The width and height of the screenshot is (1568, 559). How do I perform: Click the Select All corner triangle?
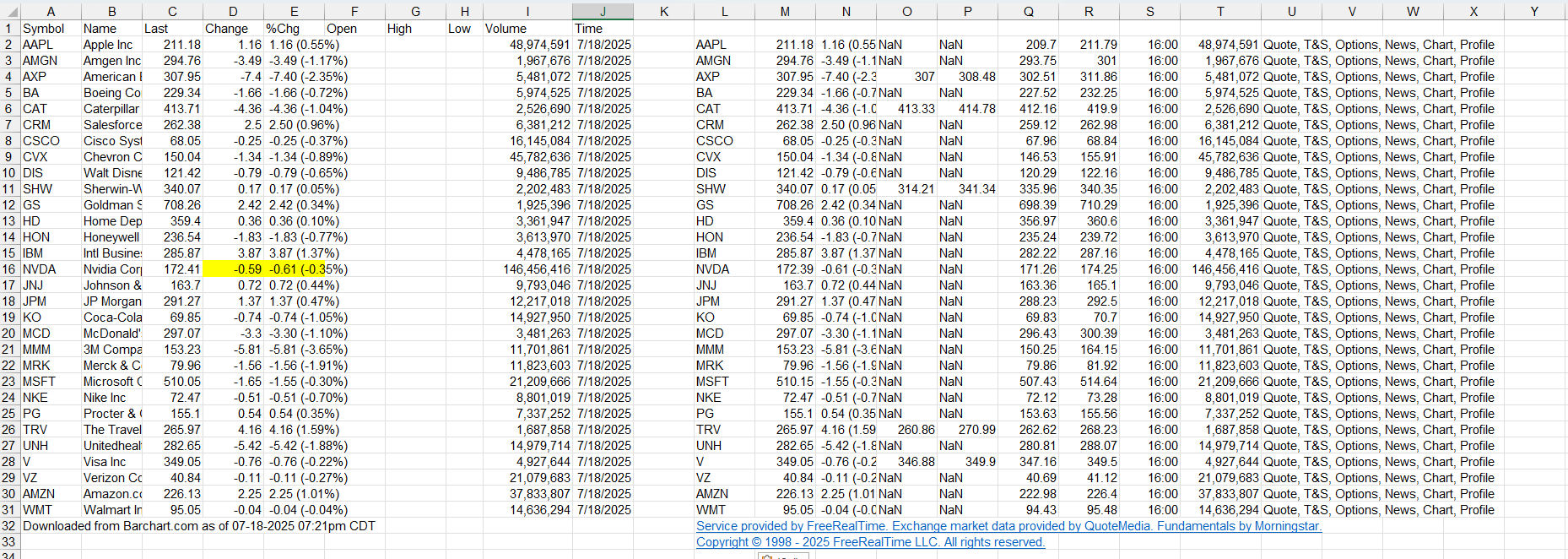pos(9,11)
